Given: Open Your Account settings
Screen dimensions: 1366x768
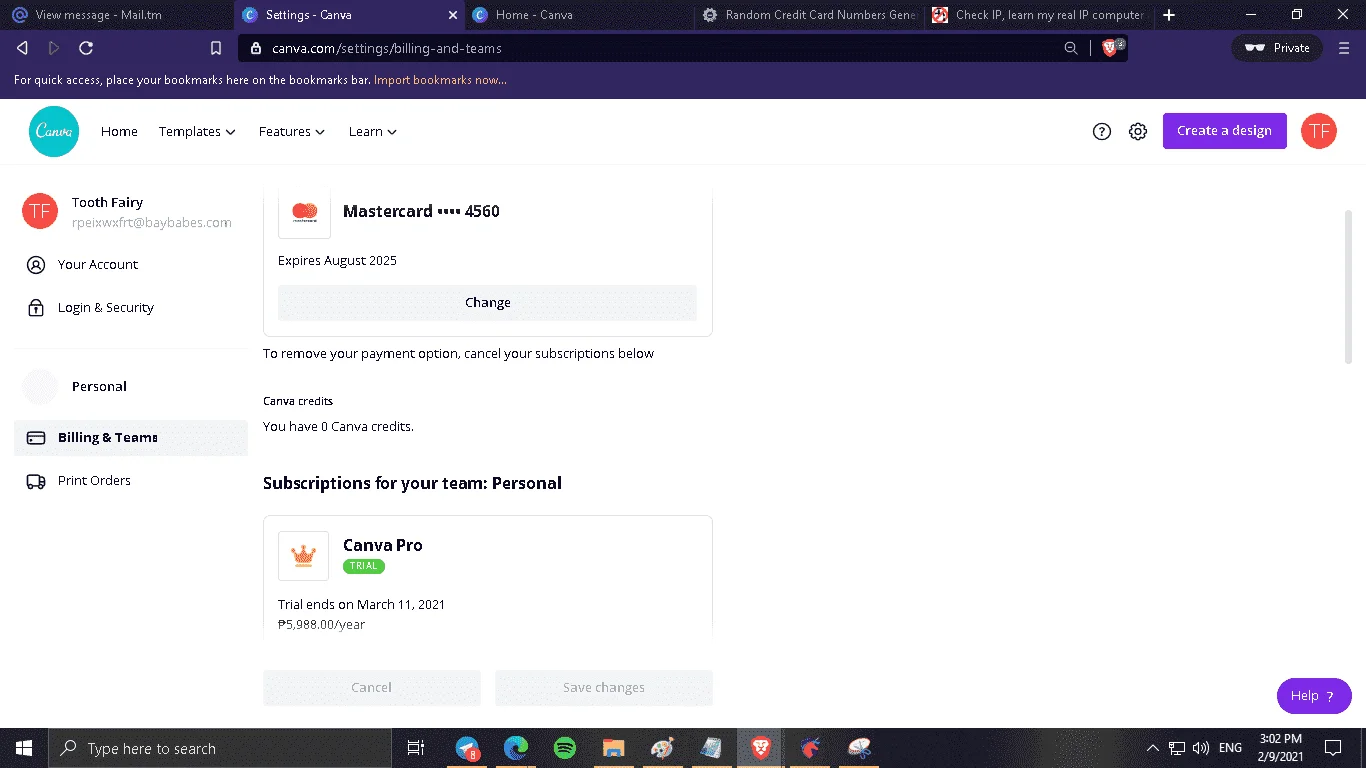Looking at the screenshot, I should click(131, 265).
